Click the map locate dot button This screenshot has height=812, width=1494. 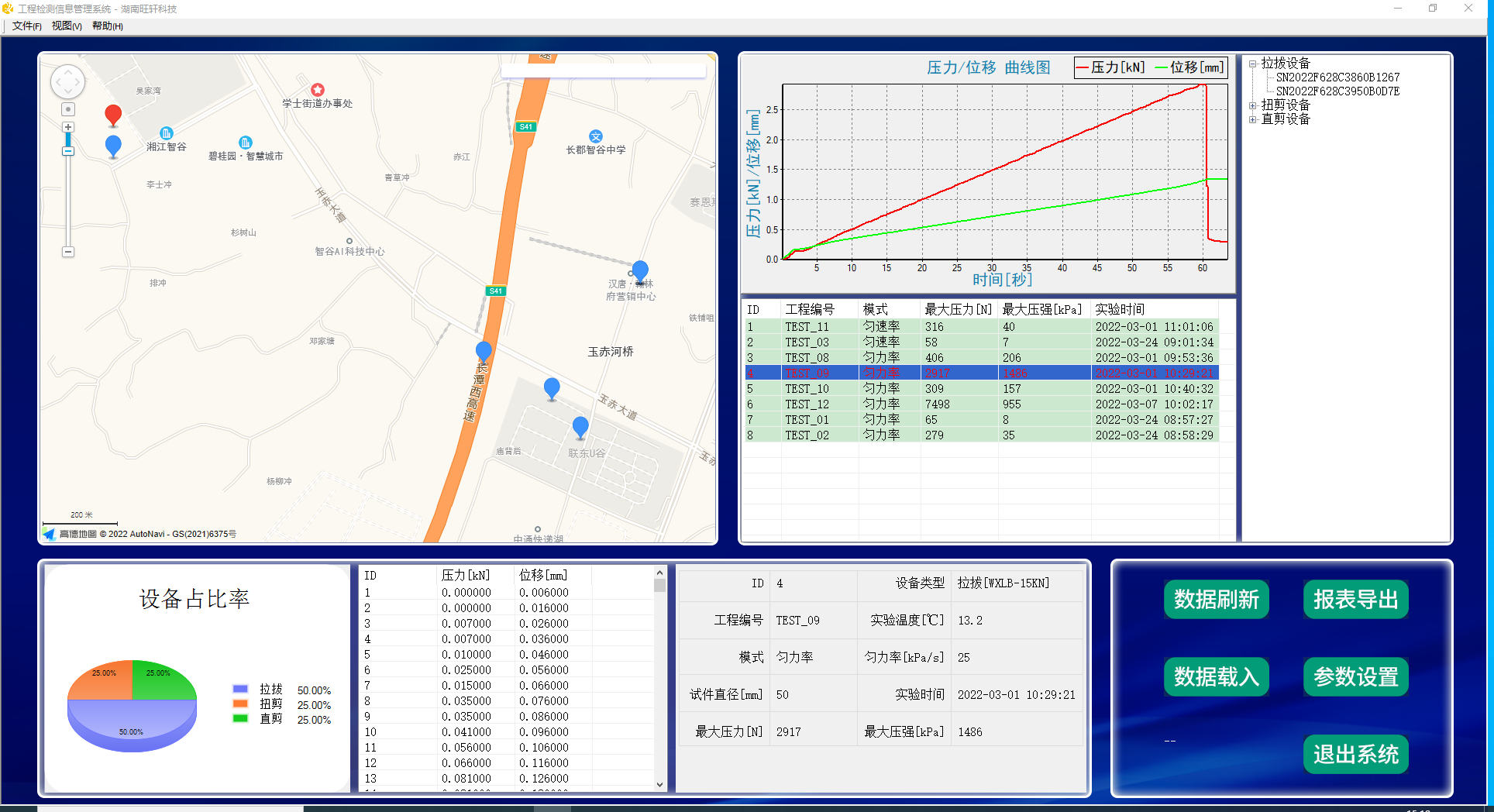point(68,109)
